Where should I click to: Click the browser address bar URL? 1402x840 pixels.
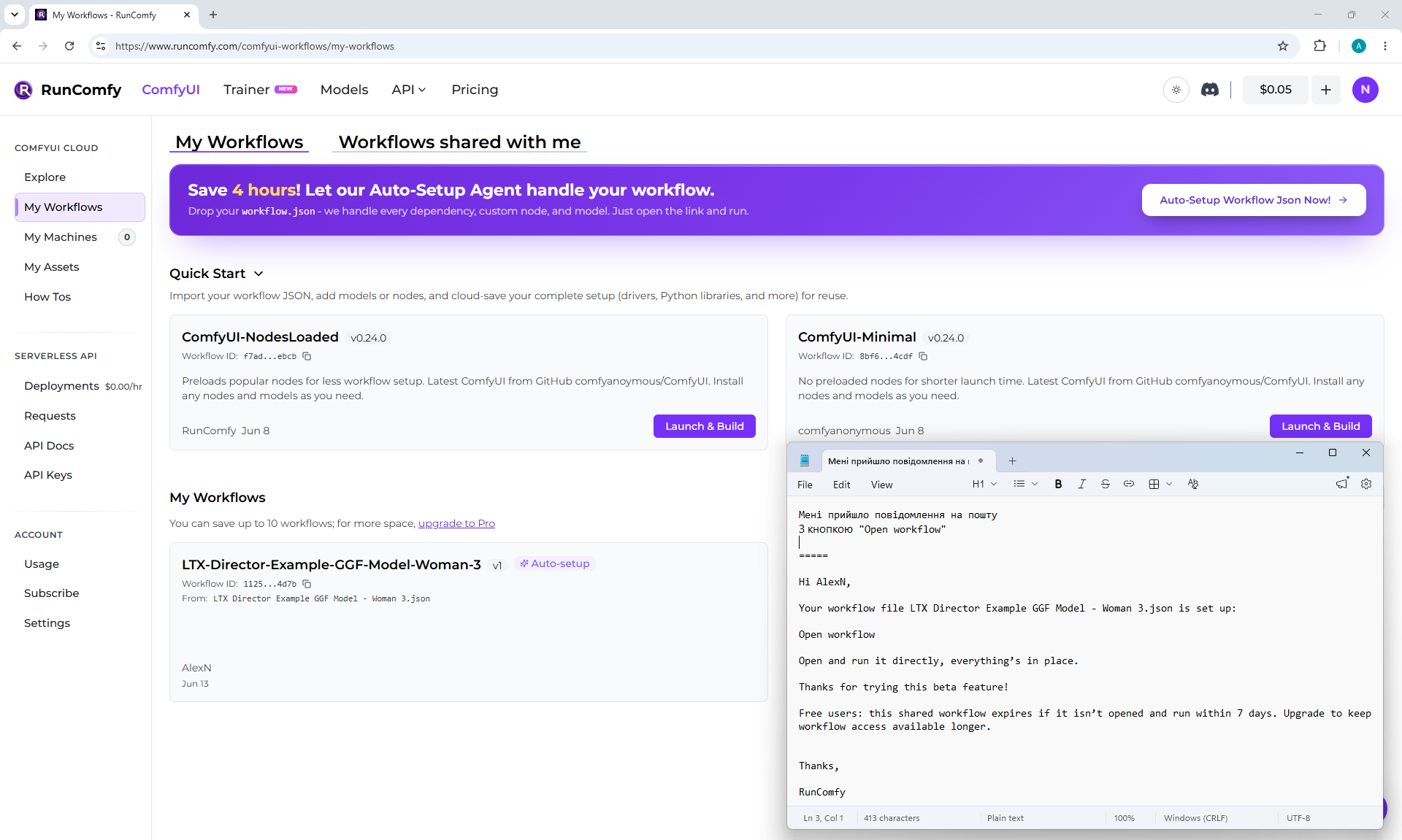[255, 46]
